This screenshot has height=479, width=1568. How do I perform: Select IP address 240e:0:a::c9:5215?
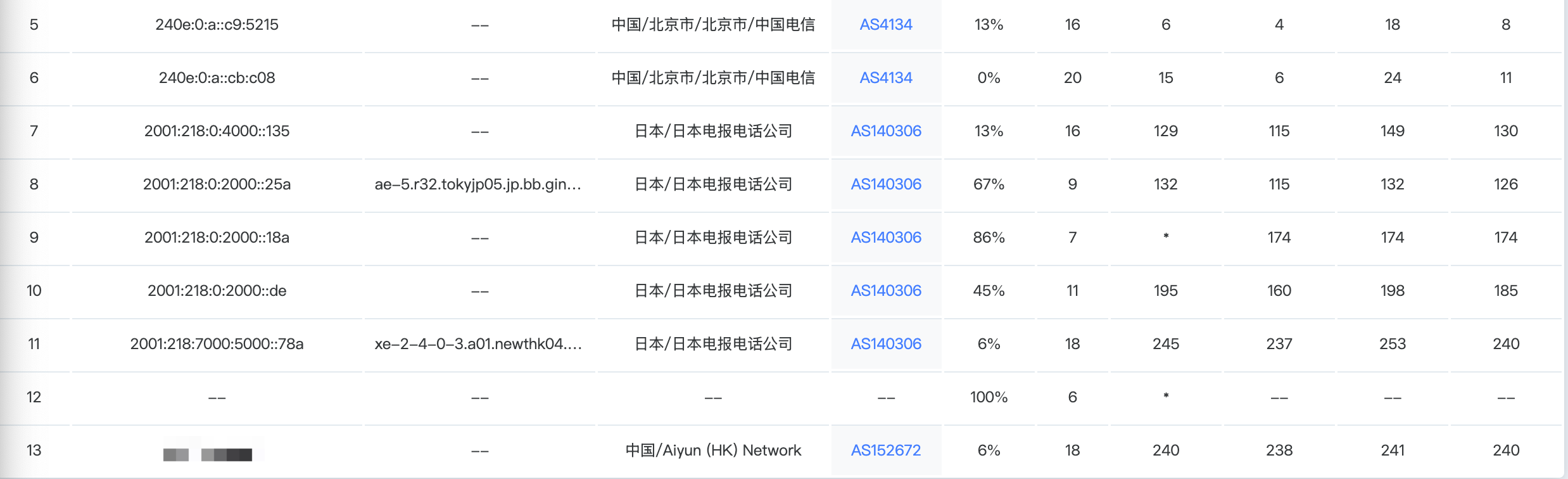217,25
